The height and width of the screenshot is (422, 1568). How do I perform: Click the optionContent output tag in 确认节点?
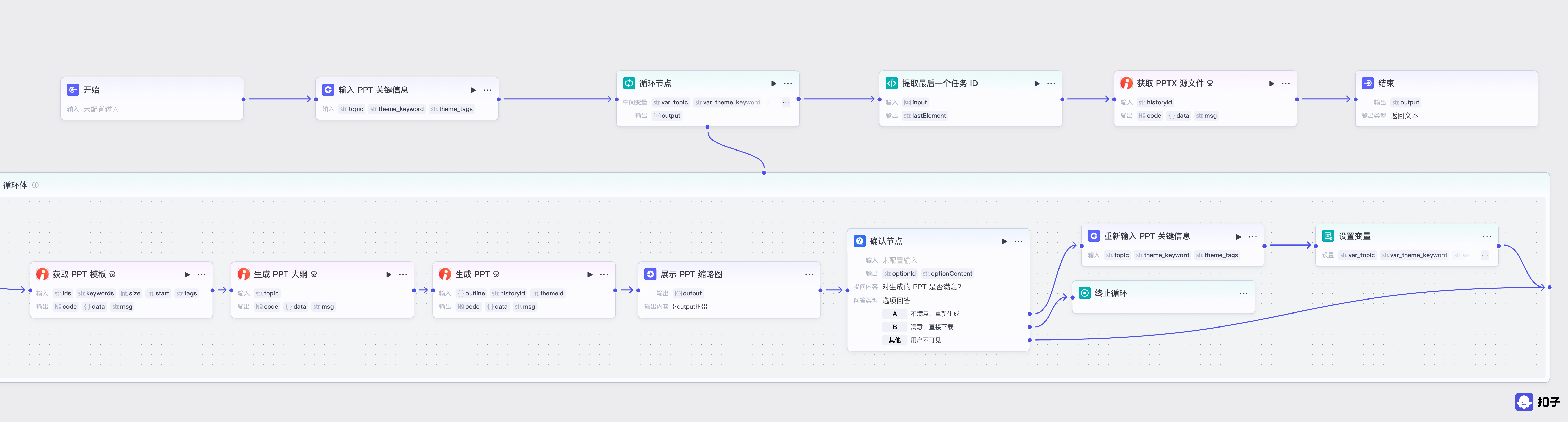pos(948,274)
